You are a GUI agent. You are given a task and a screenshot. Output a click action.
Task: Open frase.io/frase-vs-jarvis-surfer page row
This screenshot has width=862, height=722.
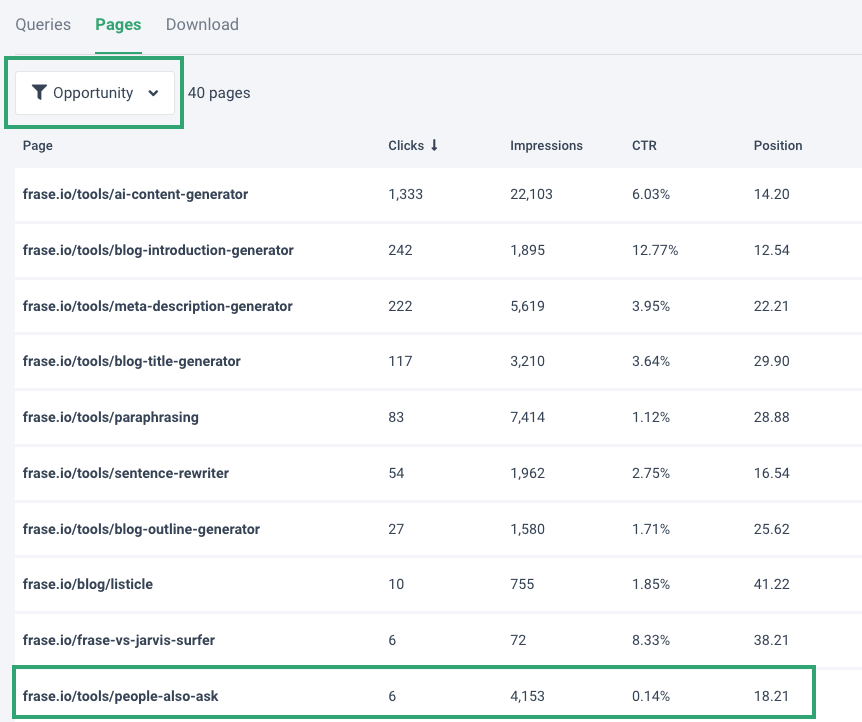click(438, 641)
